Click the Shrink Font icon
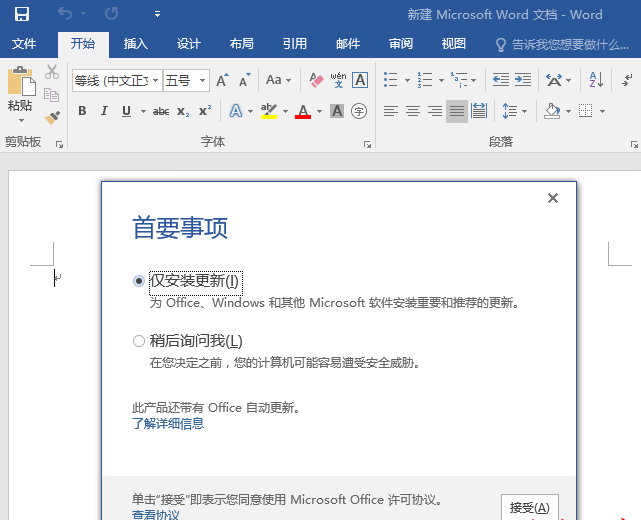 [x=244, y=80]
